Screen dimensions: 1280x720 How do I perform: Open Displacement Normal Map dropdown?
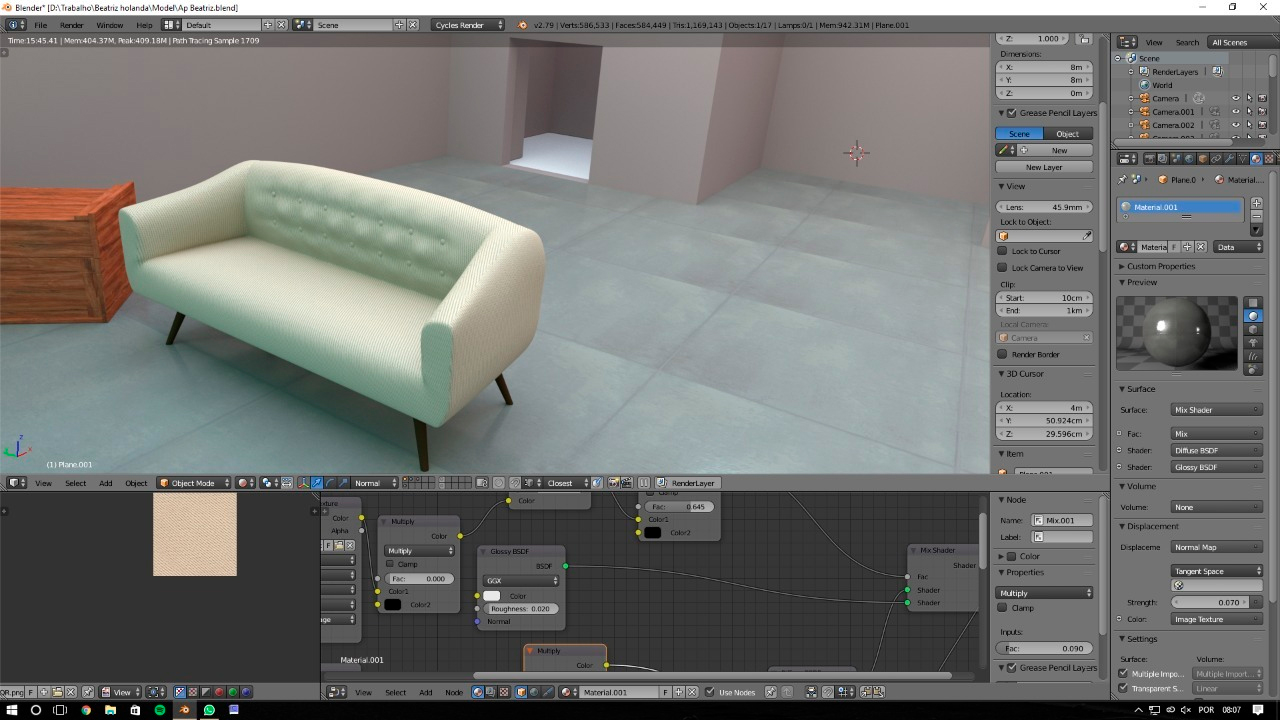point(1216,547)
